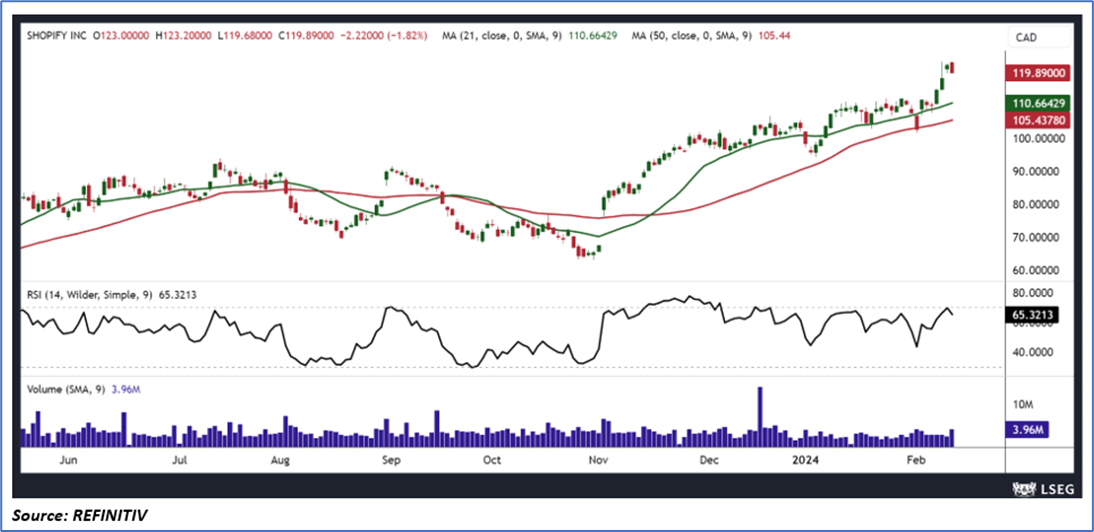Click the 90.00000 price axis label
The height and width of the screenshot is (532, 1094).
click(x=1038, y=172)
